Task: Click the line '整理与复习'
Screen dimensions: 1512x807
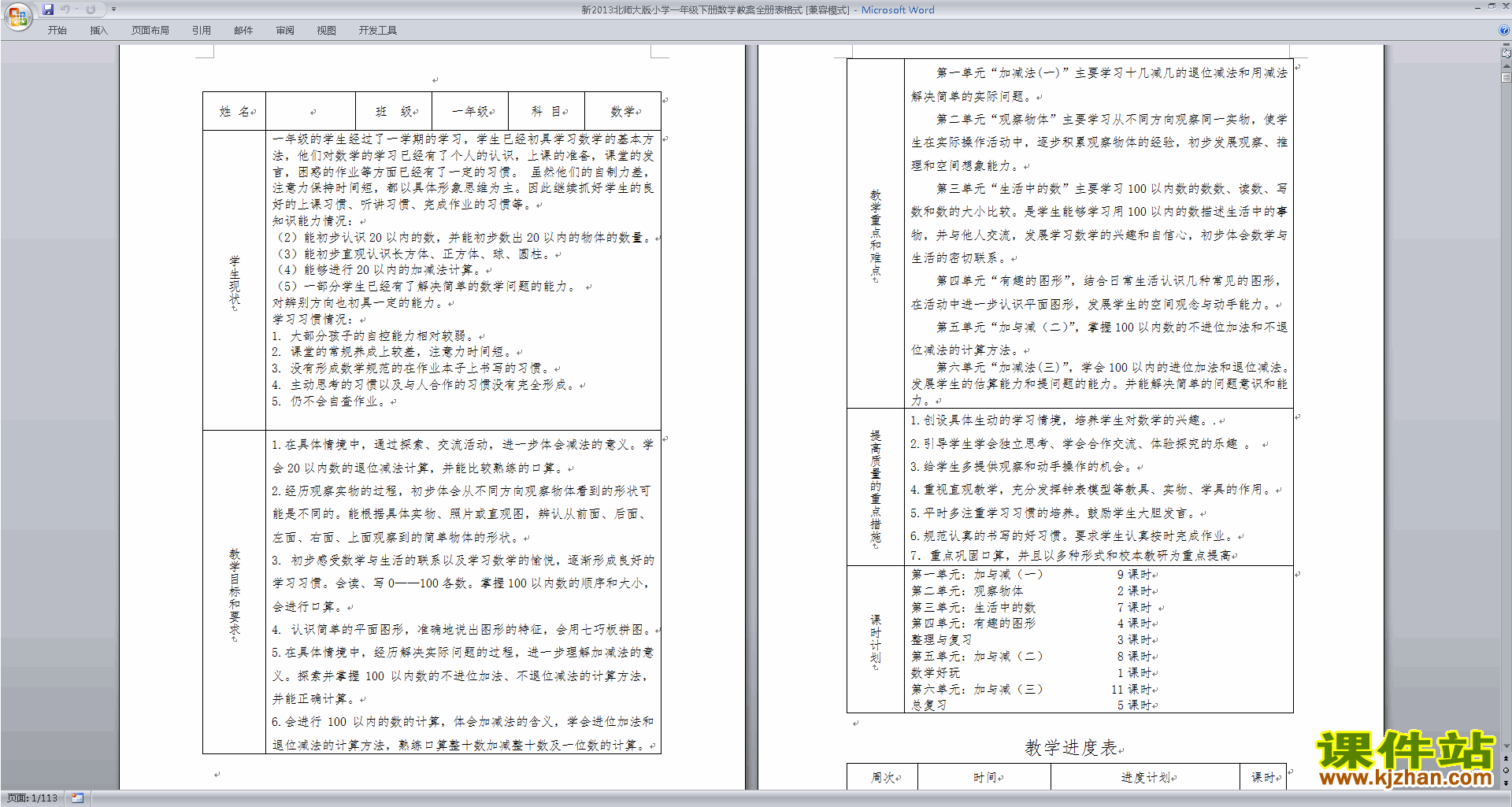Action: [x=942, y=640]
